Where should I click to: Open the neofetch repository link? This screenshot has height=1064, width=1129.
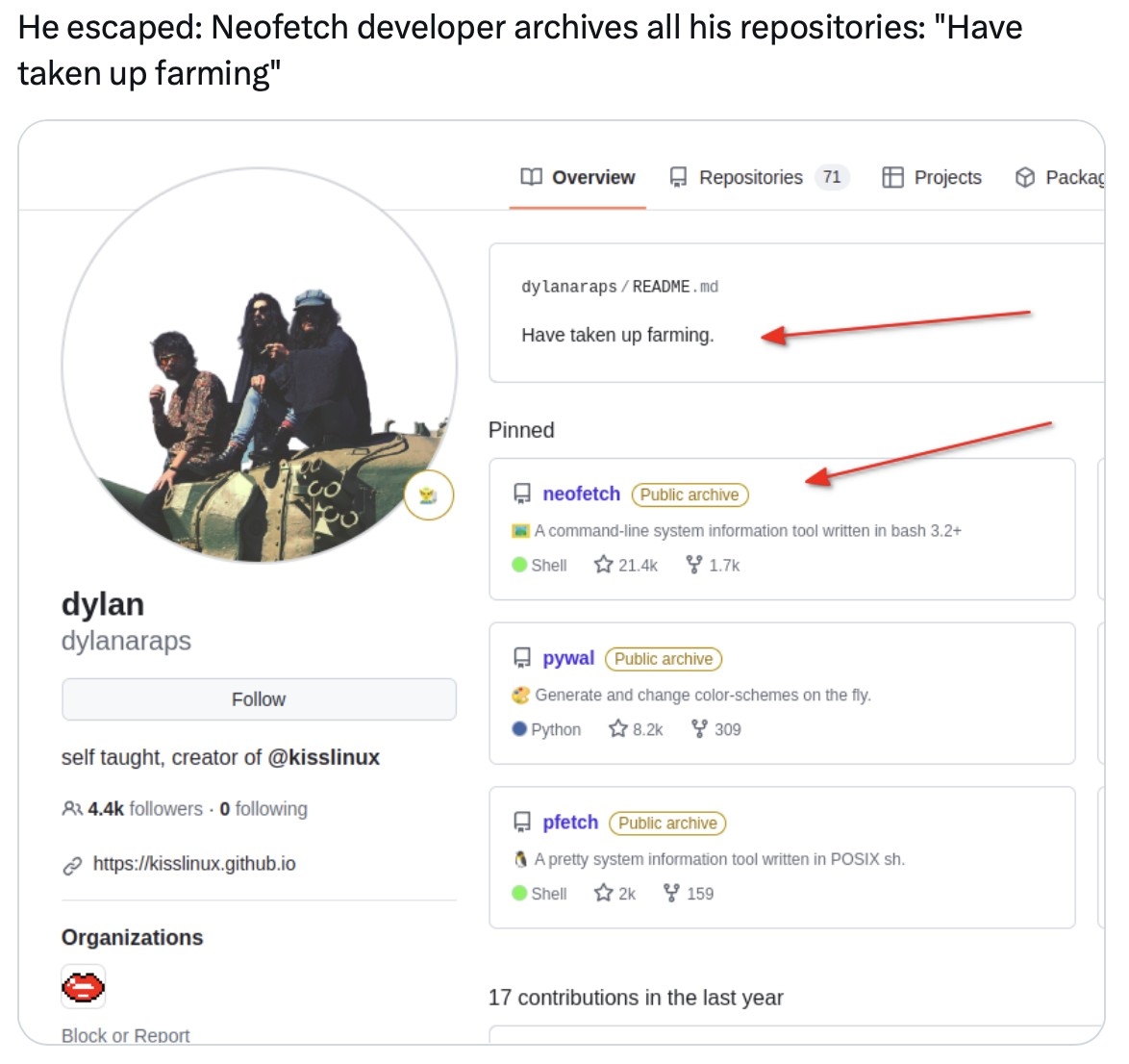(x=581, y=494)
